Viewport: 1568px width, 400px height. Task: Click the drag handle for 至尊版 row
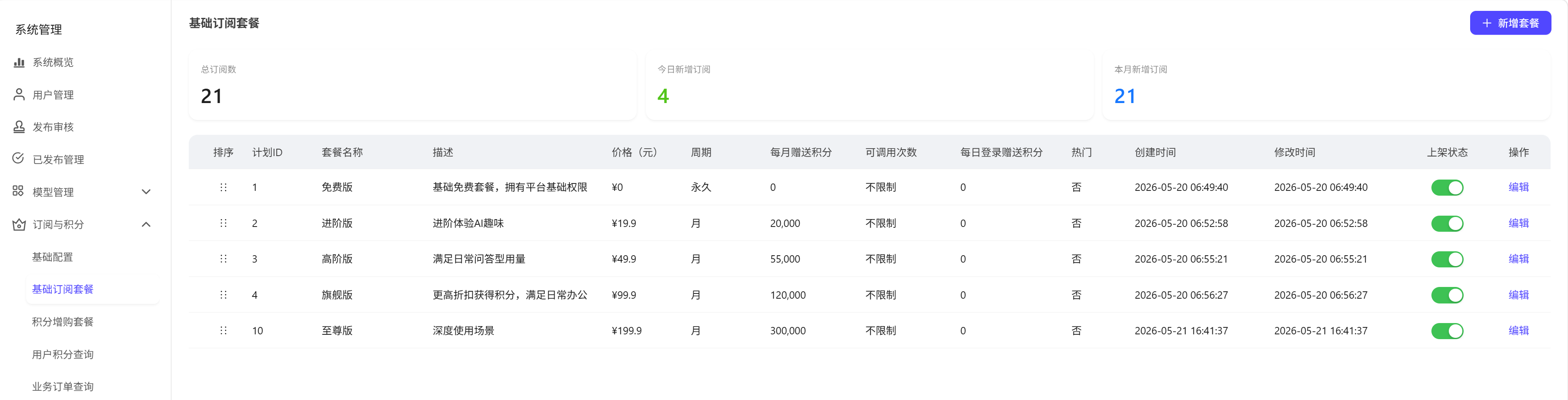(x=224, y=330)
